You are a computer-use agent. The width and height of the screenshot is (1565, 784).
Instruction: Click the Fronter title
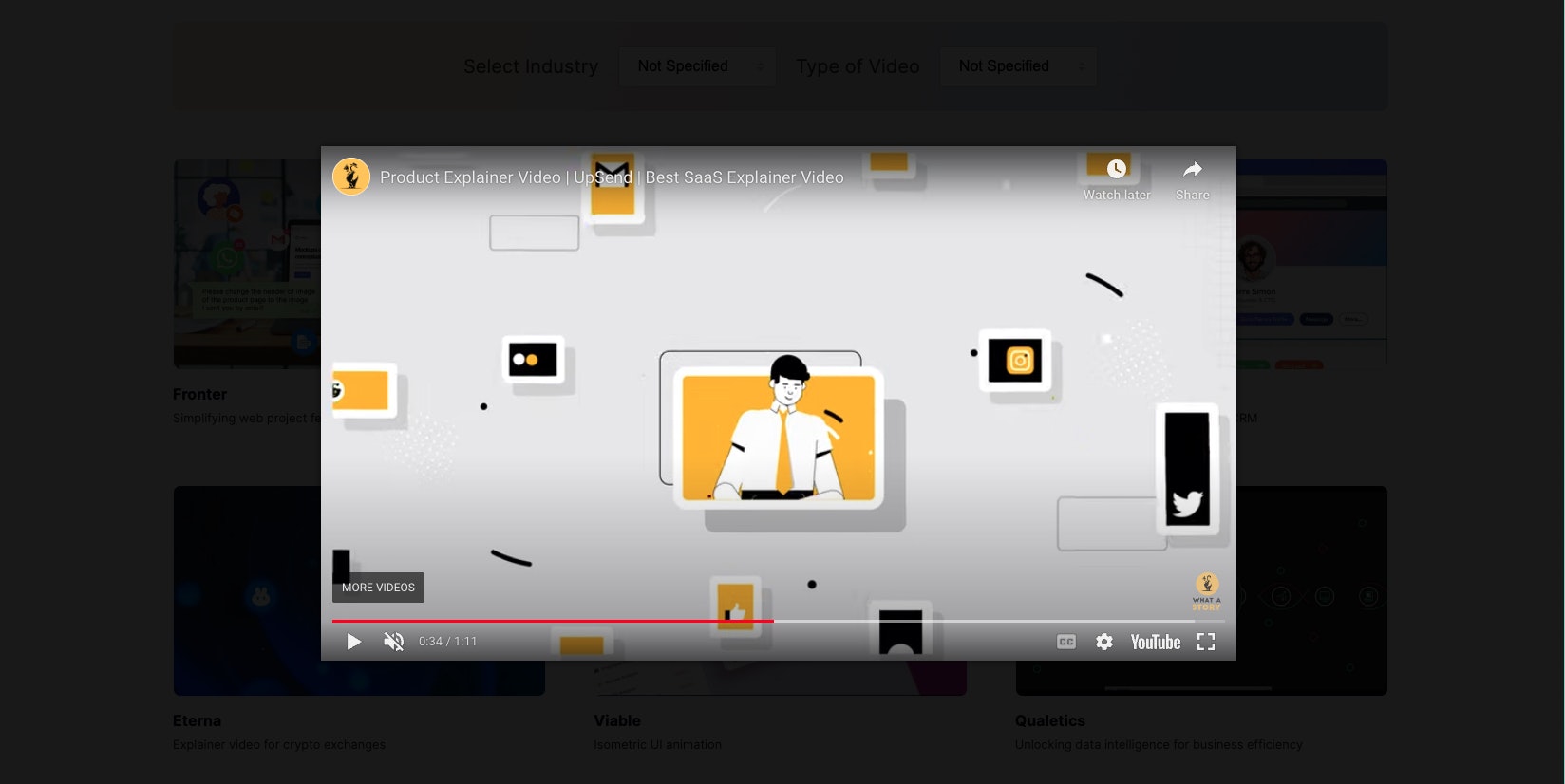[x=199, y=394]
